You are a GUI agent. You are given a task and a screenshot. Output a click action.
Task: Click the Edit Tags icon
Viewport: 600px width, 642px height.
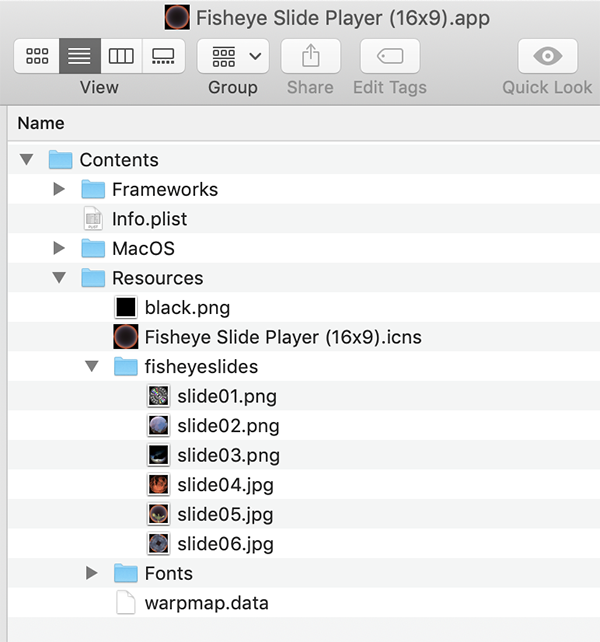(390, 56)
